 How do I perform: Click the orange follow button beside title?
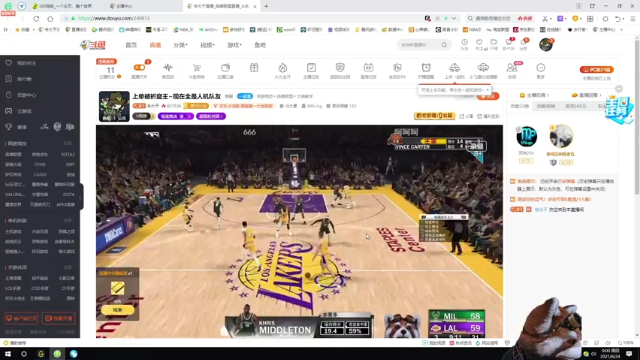click(488, 96)
